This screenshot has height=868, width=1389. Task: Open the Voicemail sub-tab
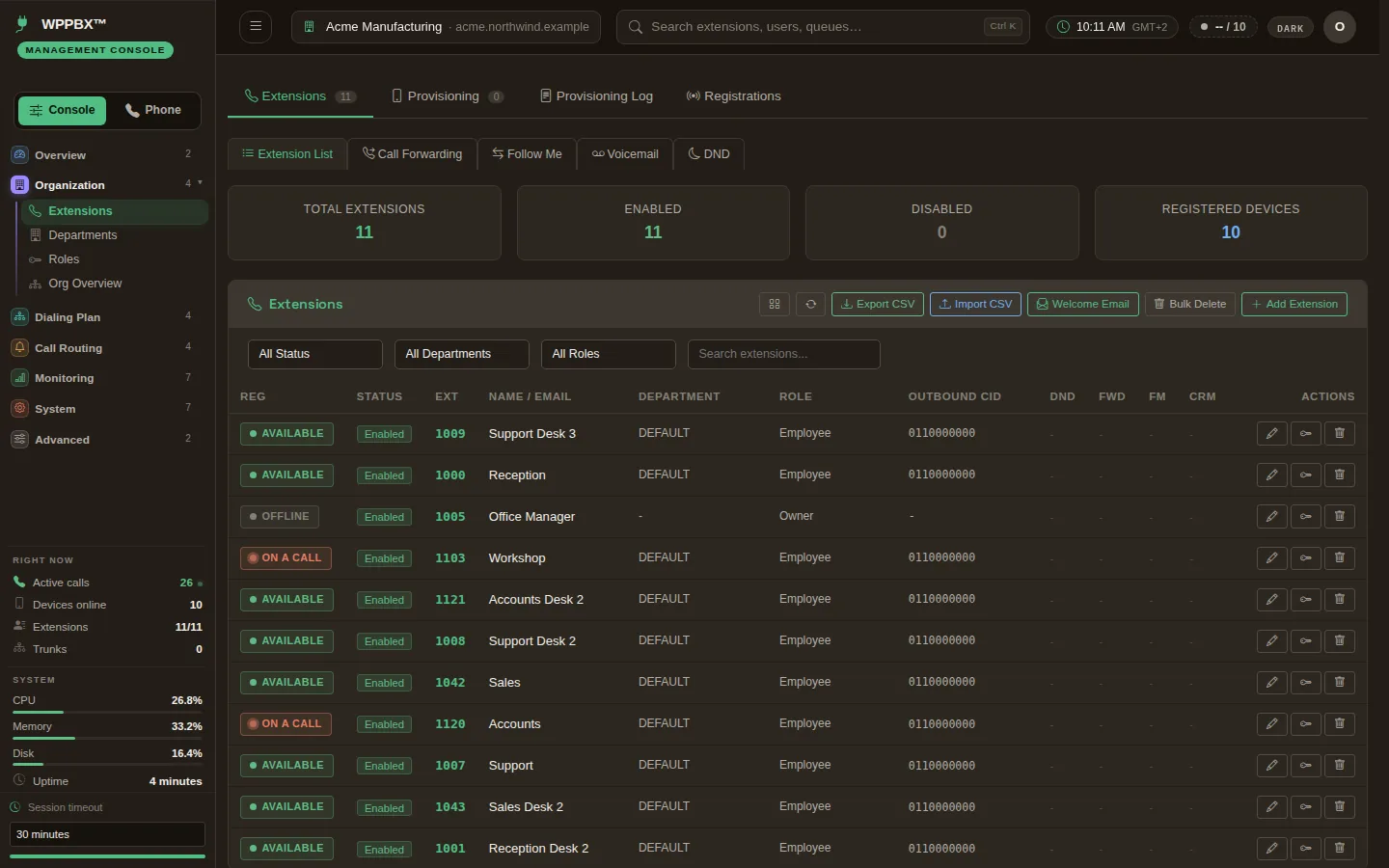[x=625, y=154]
